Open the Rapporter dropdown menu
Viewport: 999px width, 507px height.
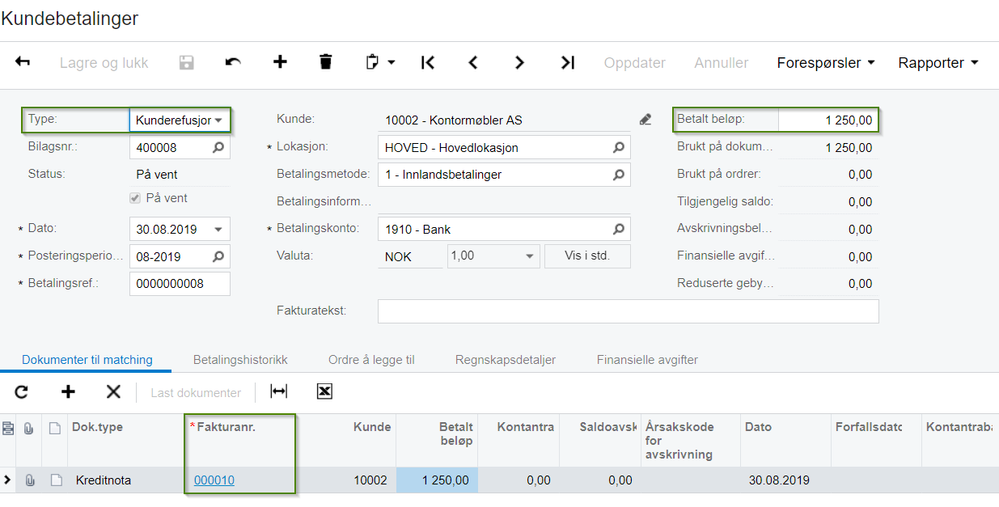(x=938, y=62)
